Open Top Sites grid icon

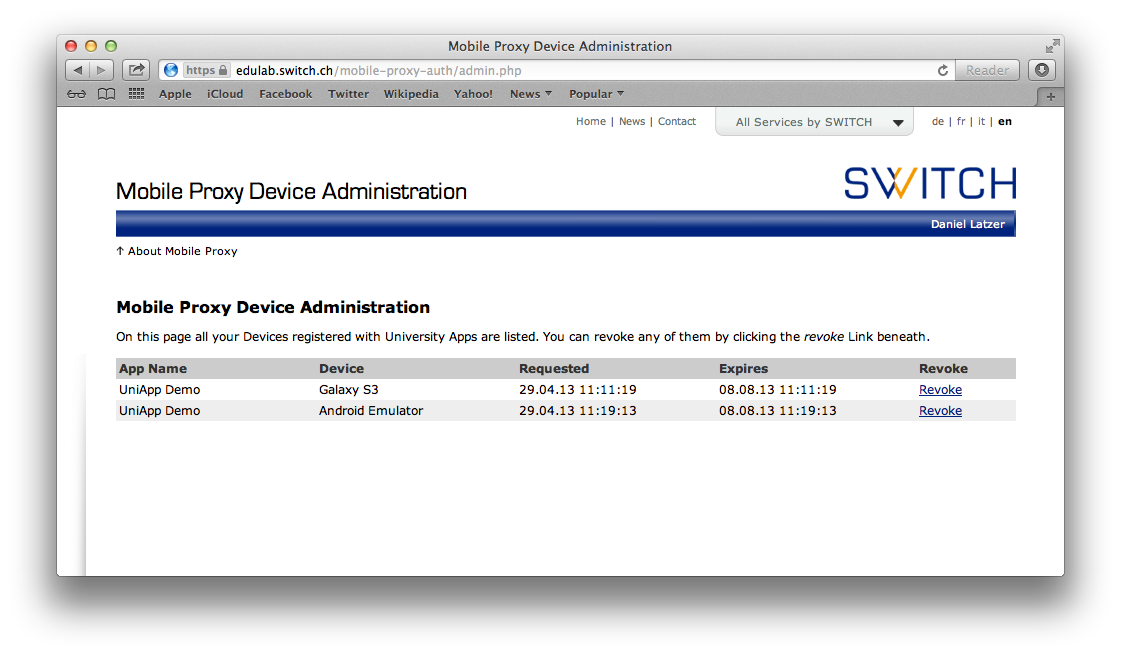pyautogui.click(x=137, y=94)
